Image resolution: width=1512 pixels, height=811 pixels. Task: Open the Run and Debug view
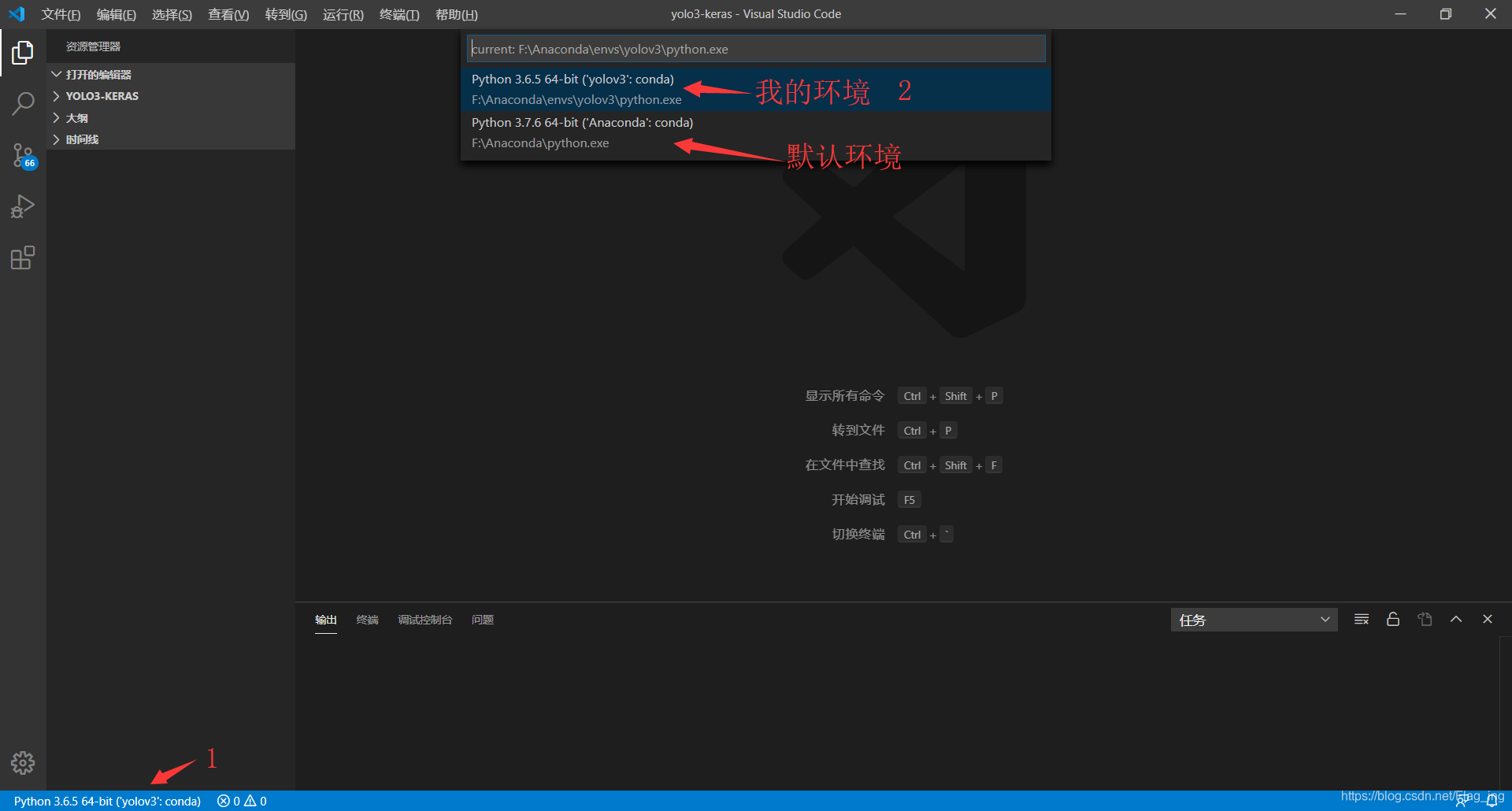coord(23,206)
